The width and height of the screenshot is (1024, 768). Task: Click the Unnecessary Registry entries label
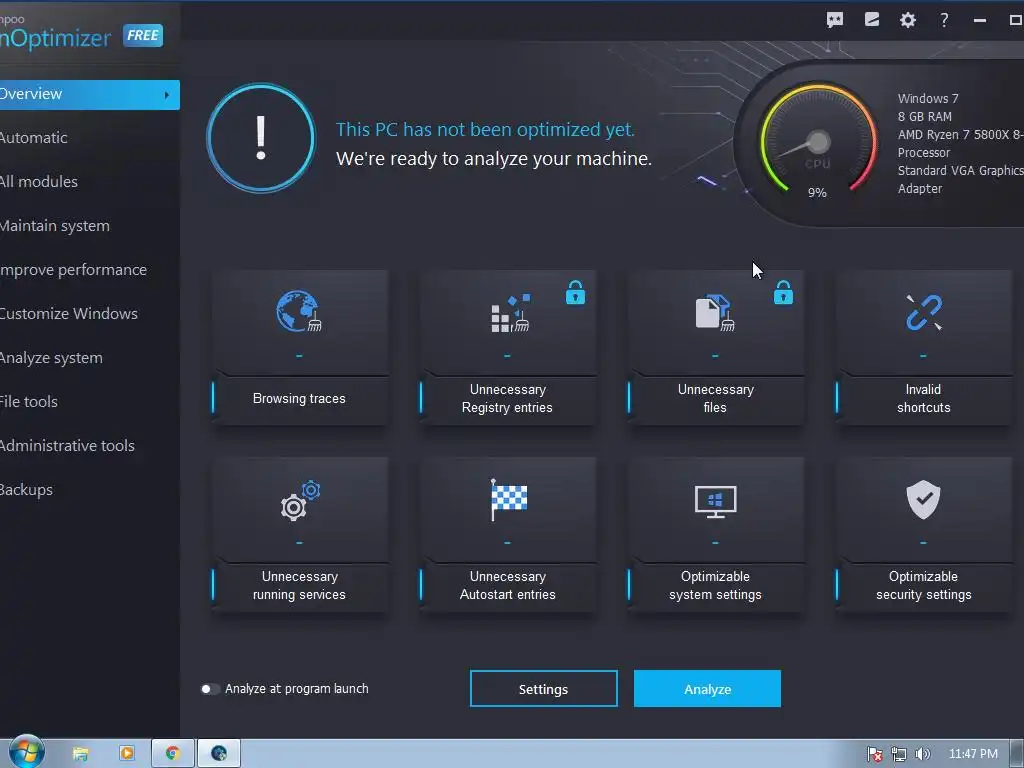[507, 398]
